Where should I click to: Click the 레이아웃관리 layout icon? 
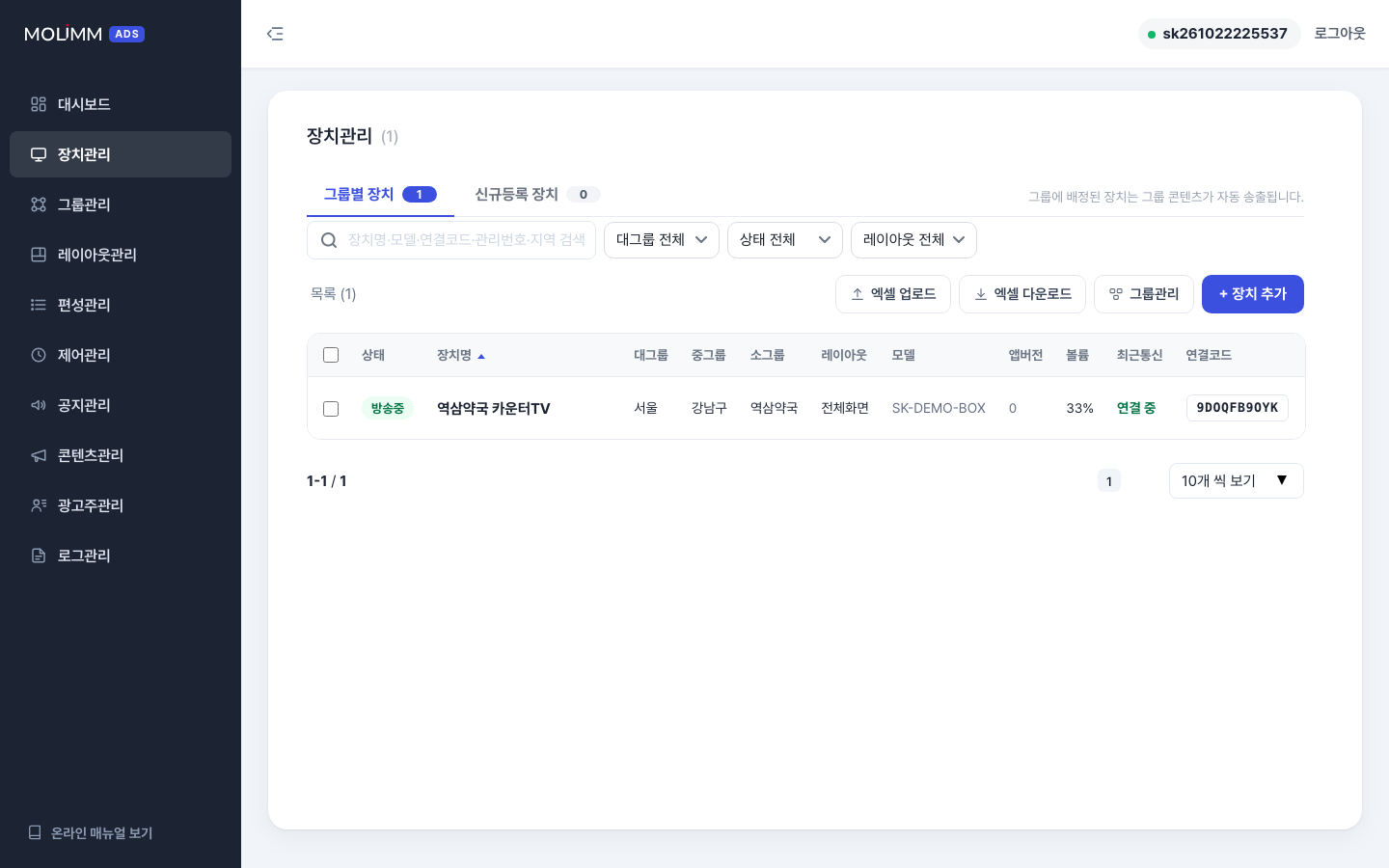39,255
